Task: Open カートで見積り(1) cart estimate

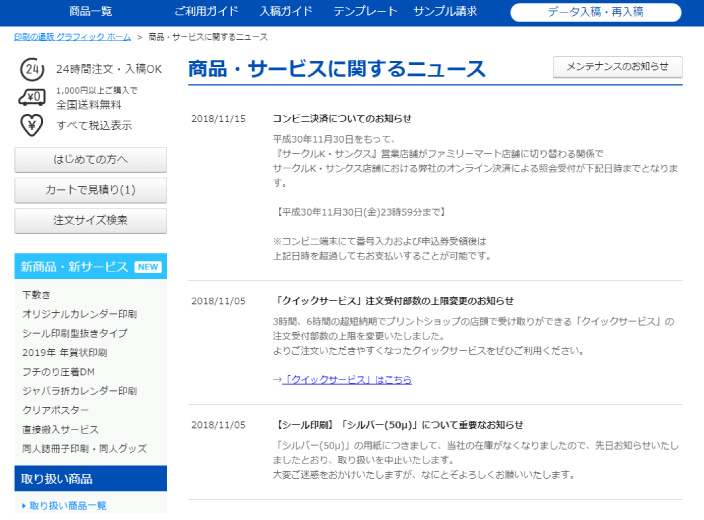Action: pyautogui.click(x=90, y=190)
